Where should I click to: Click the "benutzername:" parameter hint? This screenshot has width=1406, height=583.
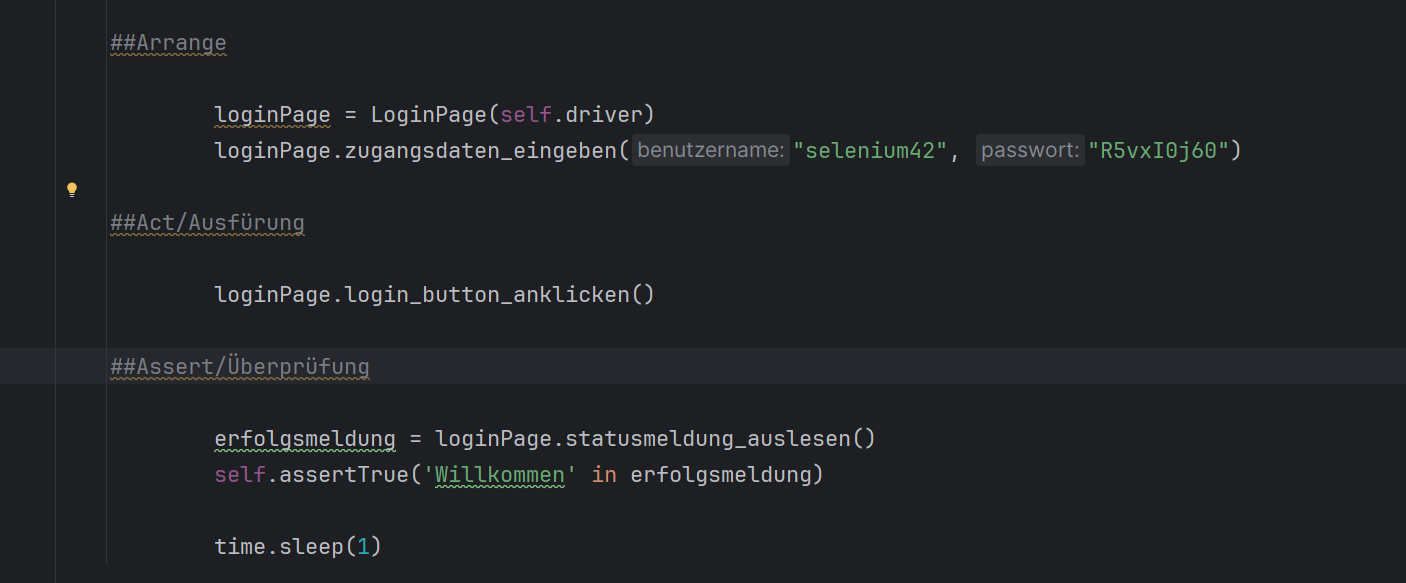(x=711, y=151)
